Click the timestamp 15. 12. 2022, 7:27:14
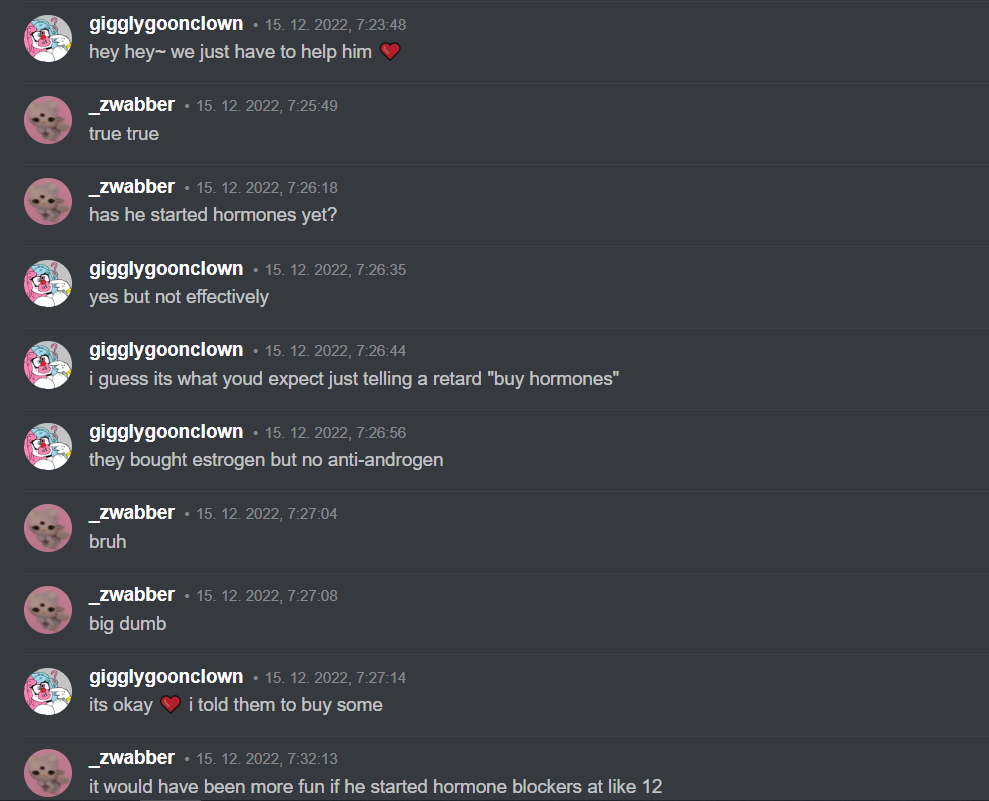Viewport: 989px width, 801px height. (x=336, y=678)
